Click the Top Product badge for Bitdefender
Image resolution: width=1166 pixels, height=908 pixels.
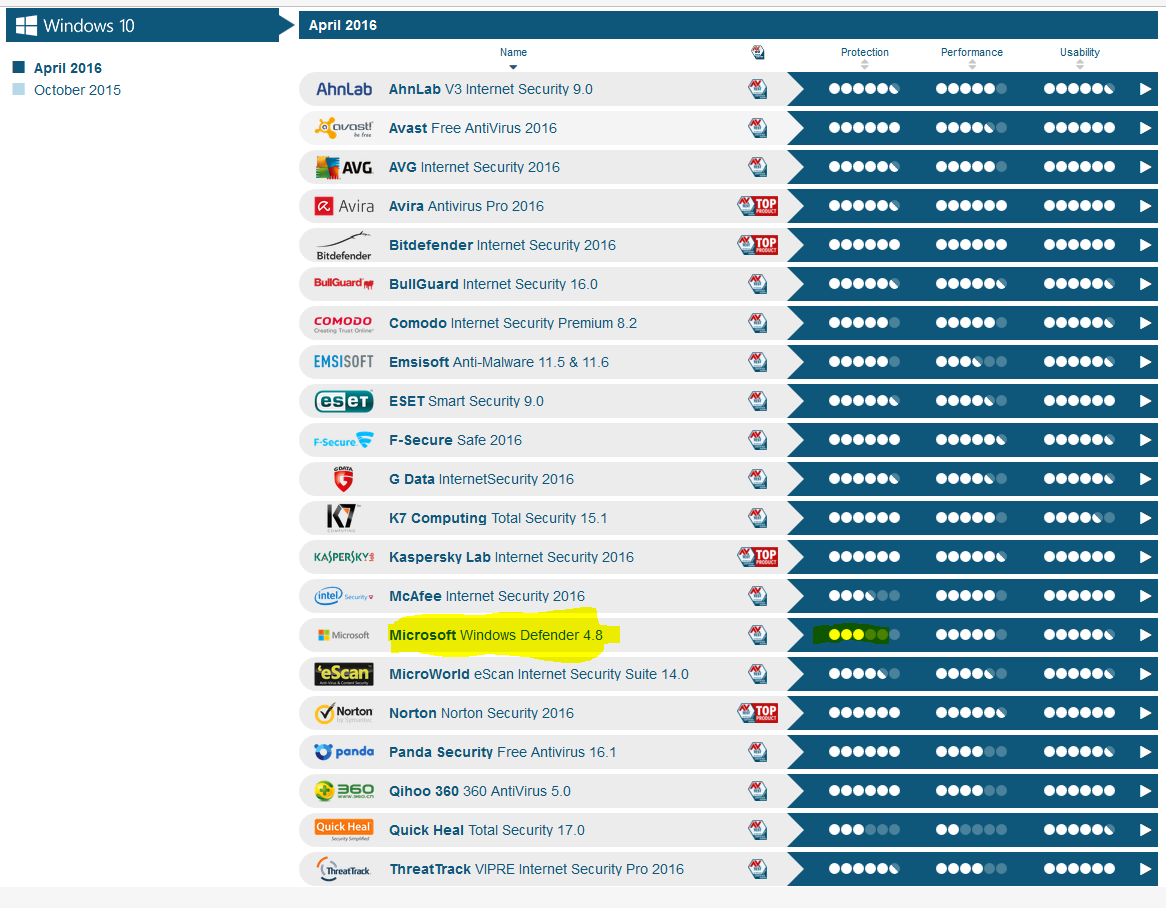(758, 245)
